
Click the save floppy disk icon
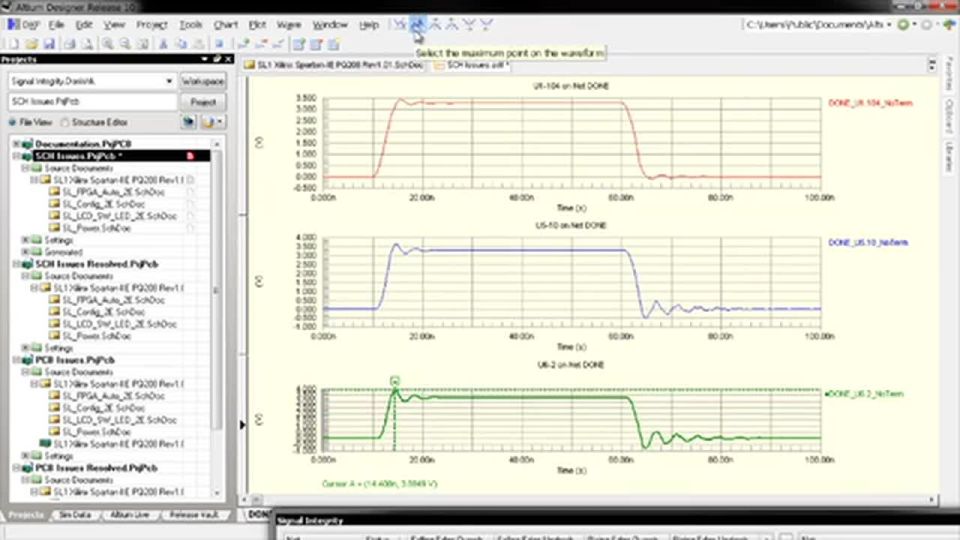tap(49, 44)
